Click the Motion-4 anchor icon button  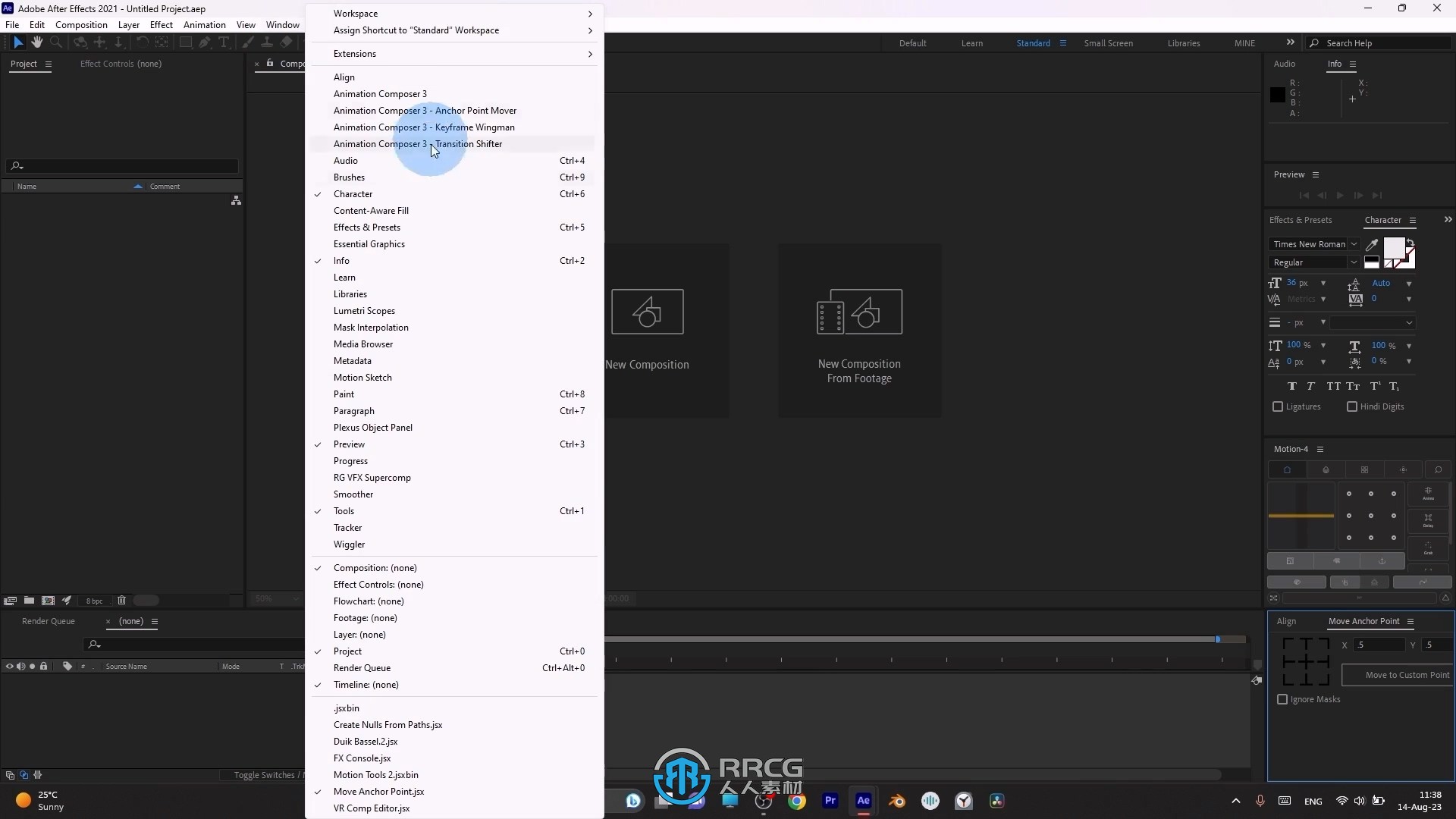1382,561
